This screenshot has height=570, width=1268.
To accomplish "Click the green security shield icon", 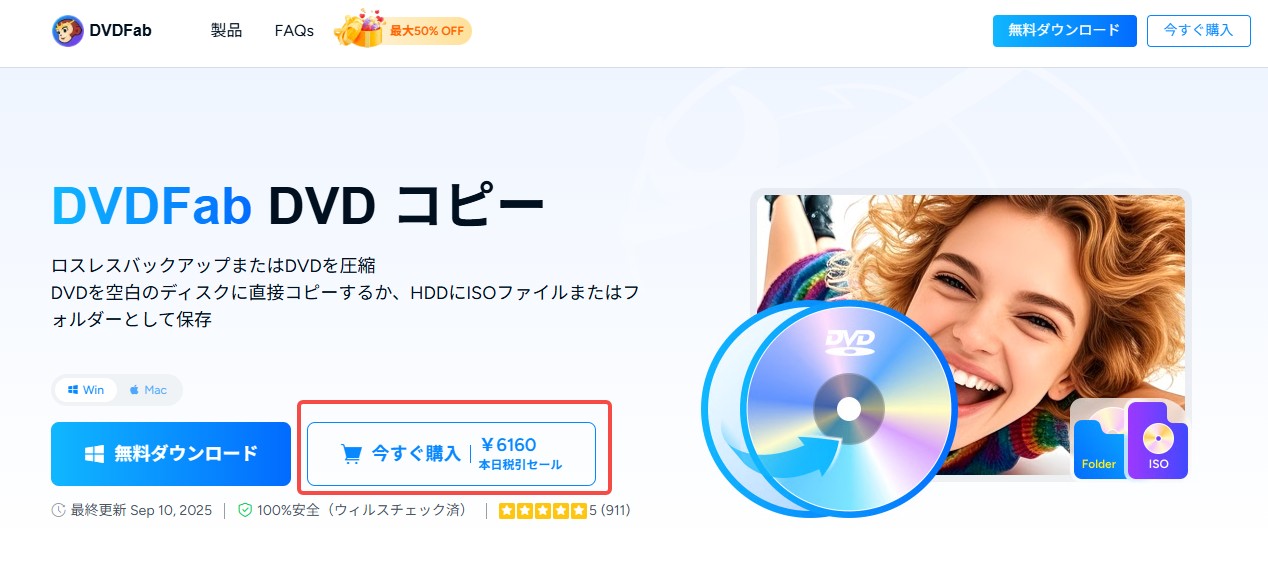I will (x=245, y=510).
